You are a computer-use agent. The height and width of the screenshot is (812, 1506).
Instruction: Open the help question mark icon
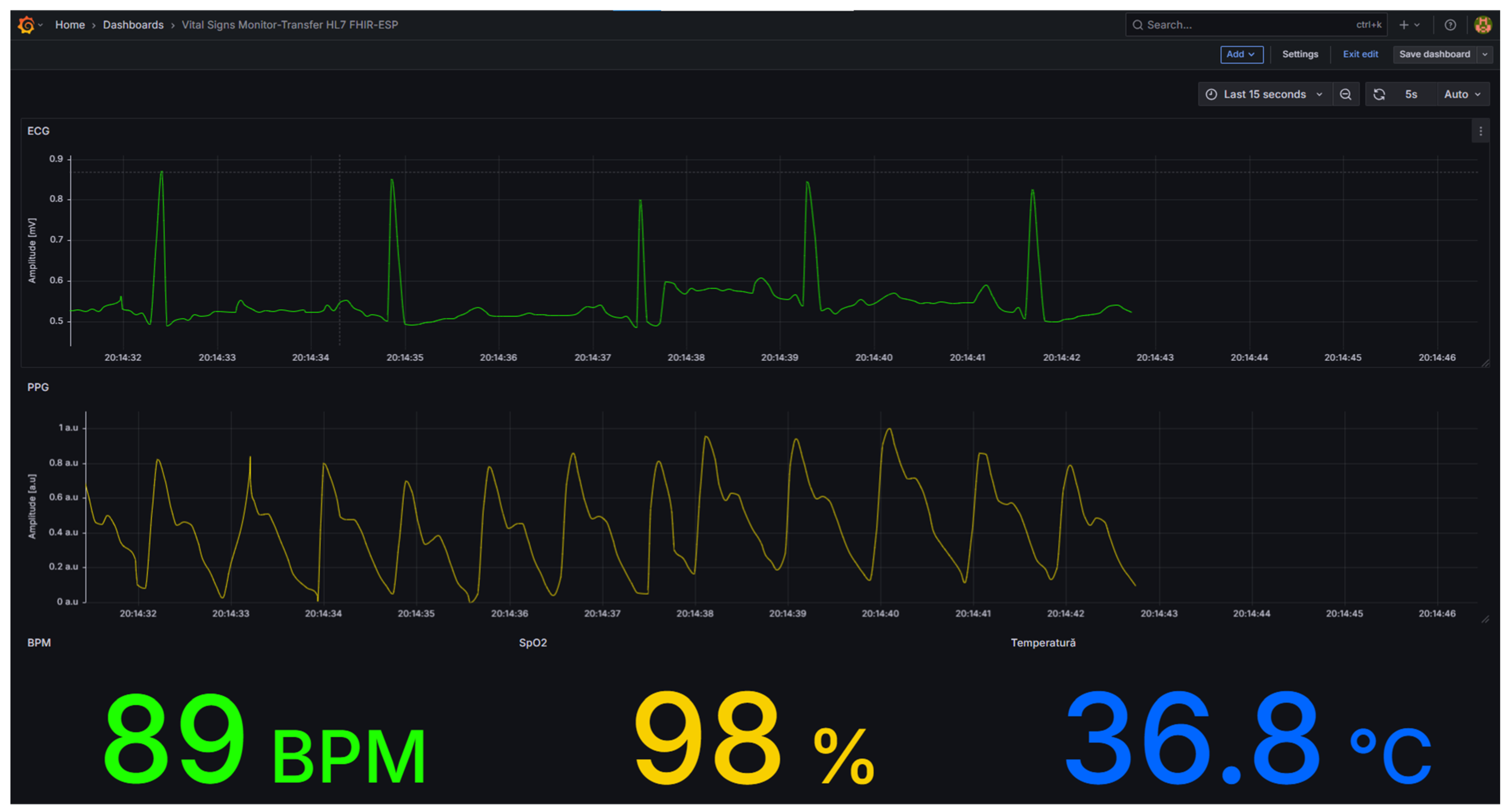(x=1450, y=24)
